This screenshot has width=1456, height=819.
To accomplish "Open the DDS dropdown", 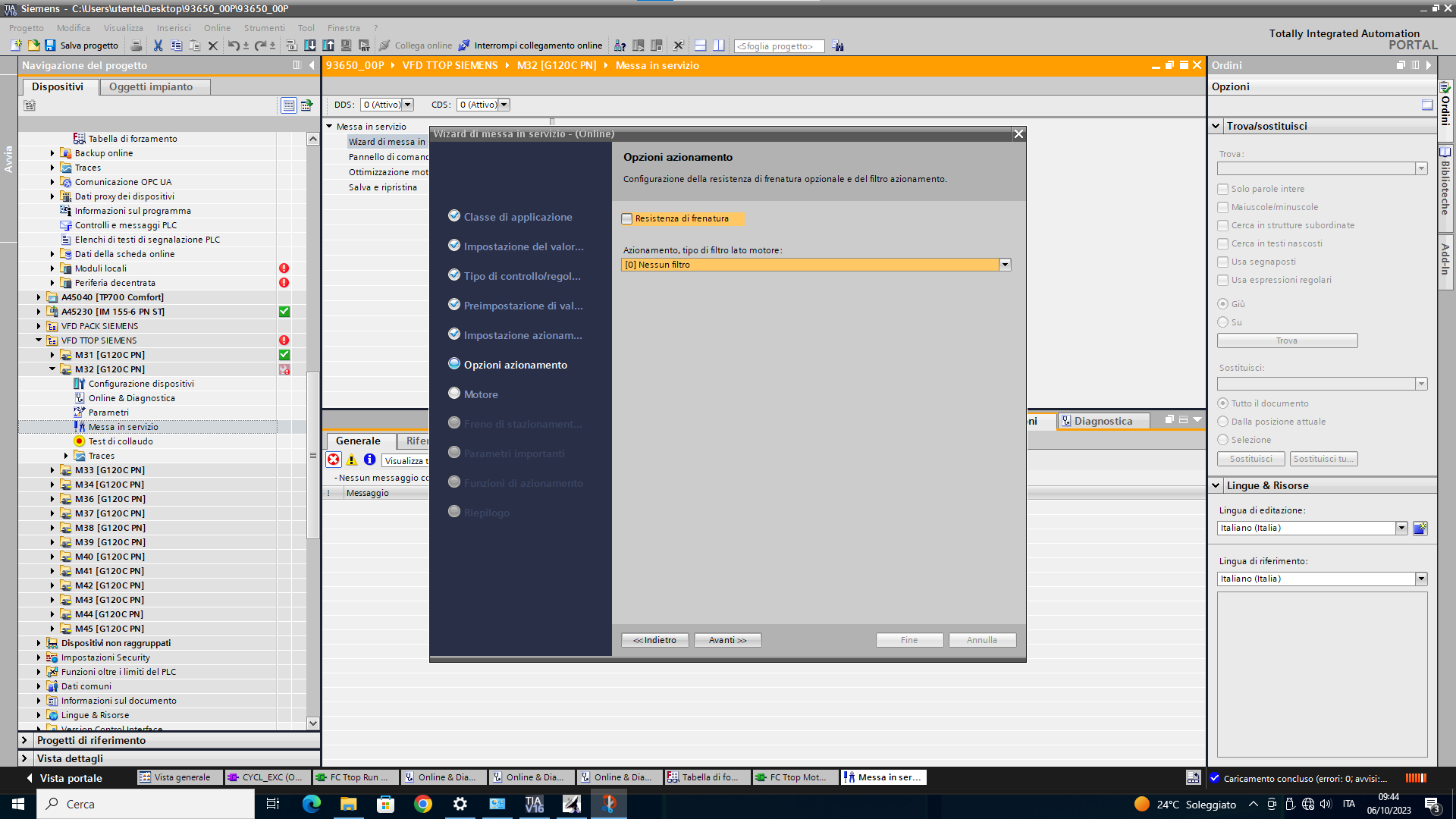I will 408,105.
